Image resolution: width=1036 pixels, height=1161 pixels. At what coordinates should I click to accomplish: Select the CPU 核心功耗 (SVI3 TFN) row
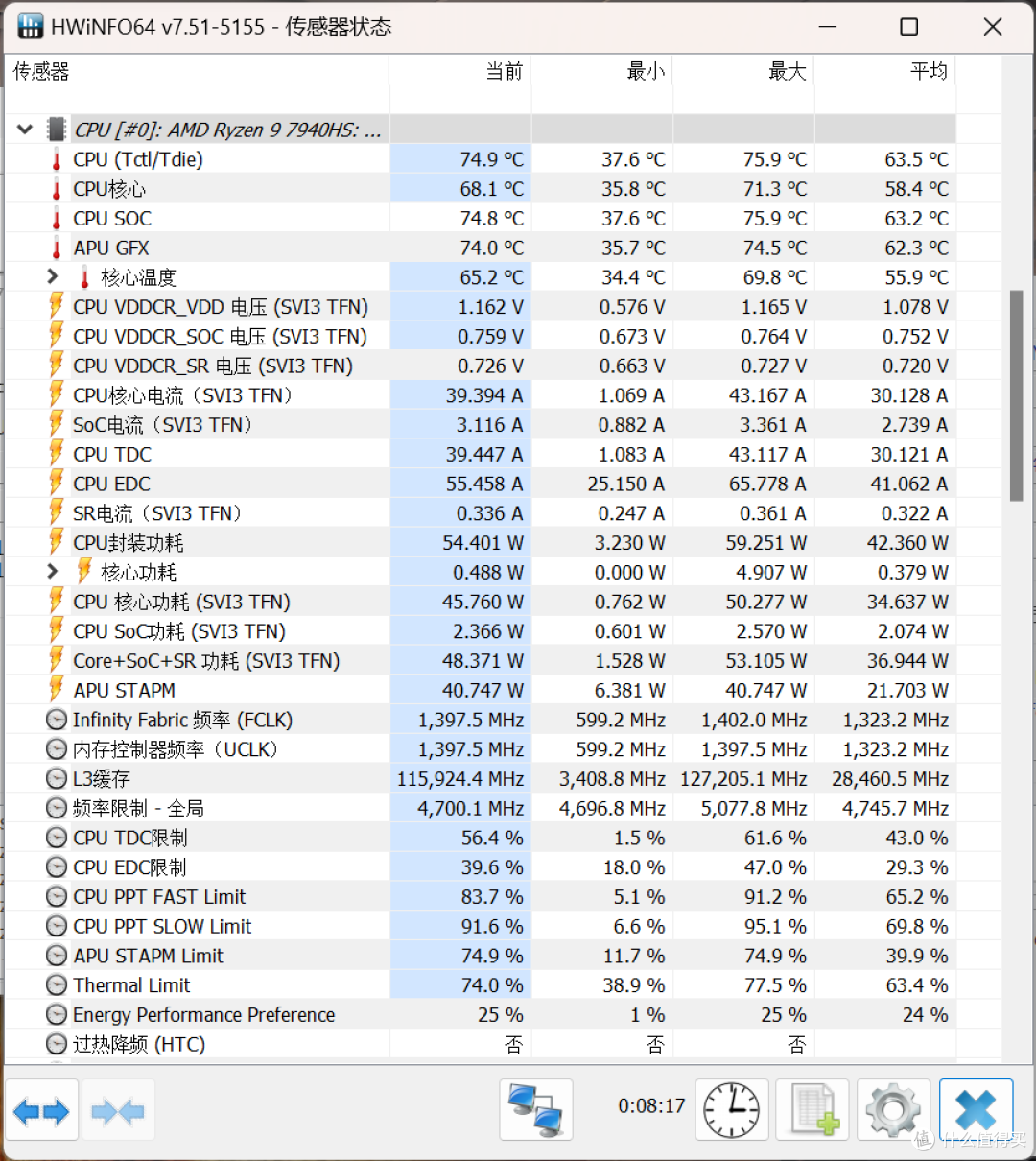point(481,602)
